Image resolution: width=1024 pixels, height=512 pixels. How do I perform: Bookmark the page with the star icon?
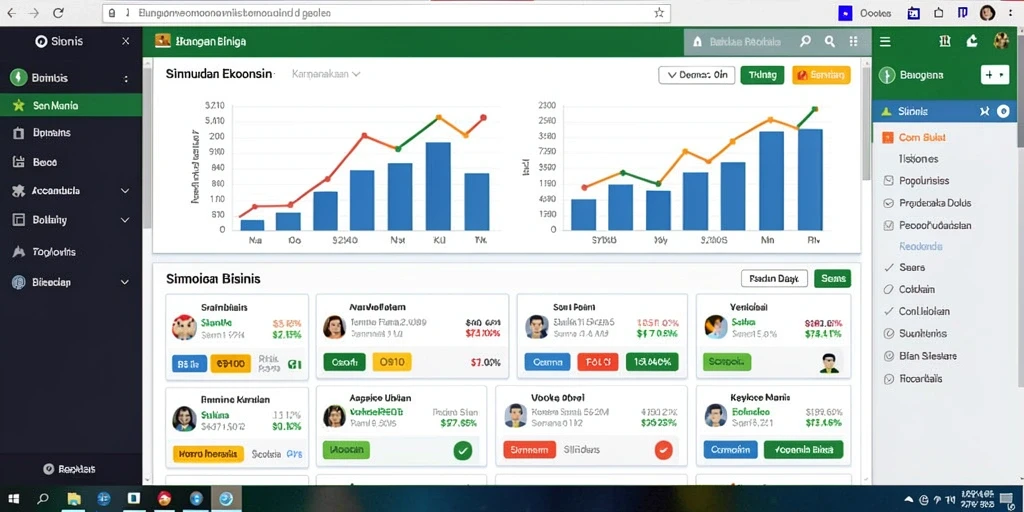[x=659, y=12]
